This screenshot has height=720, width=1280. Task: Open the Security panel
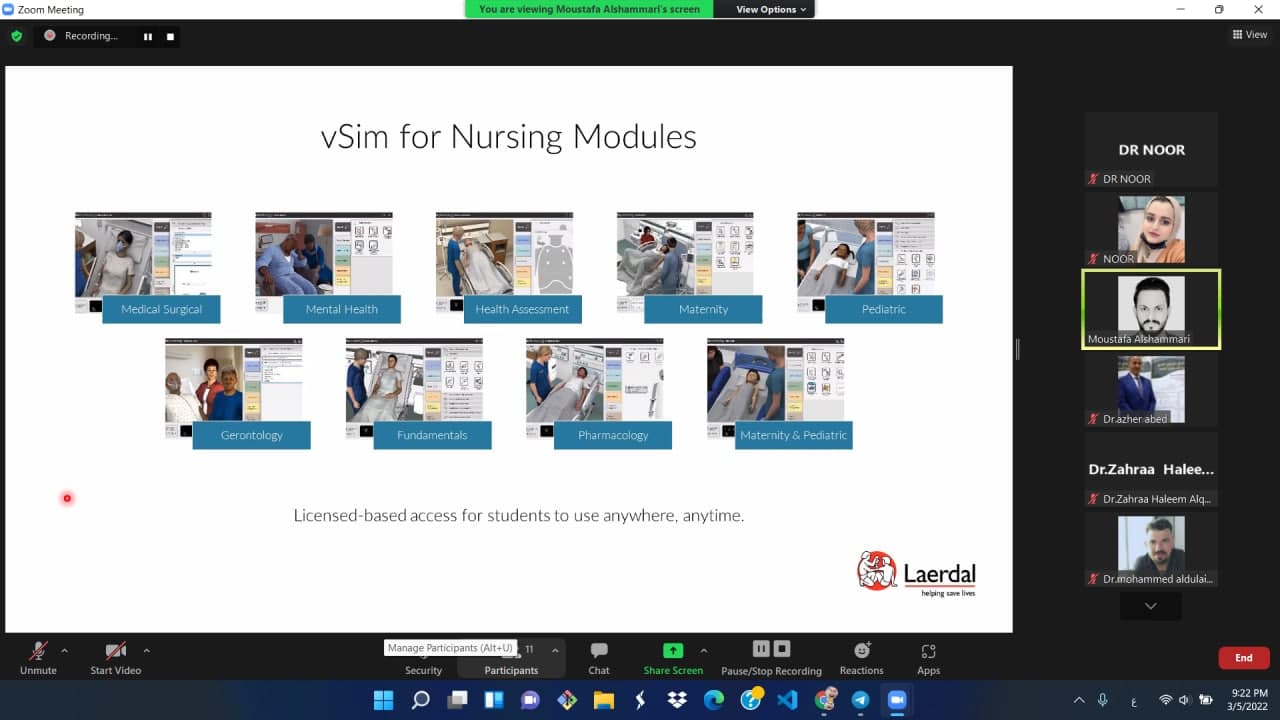pyautogui.click(x=423, y=670)
